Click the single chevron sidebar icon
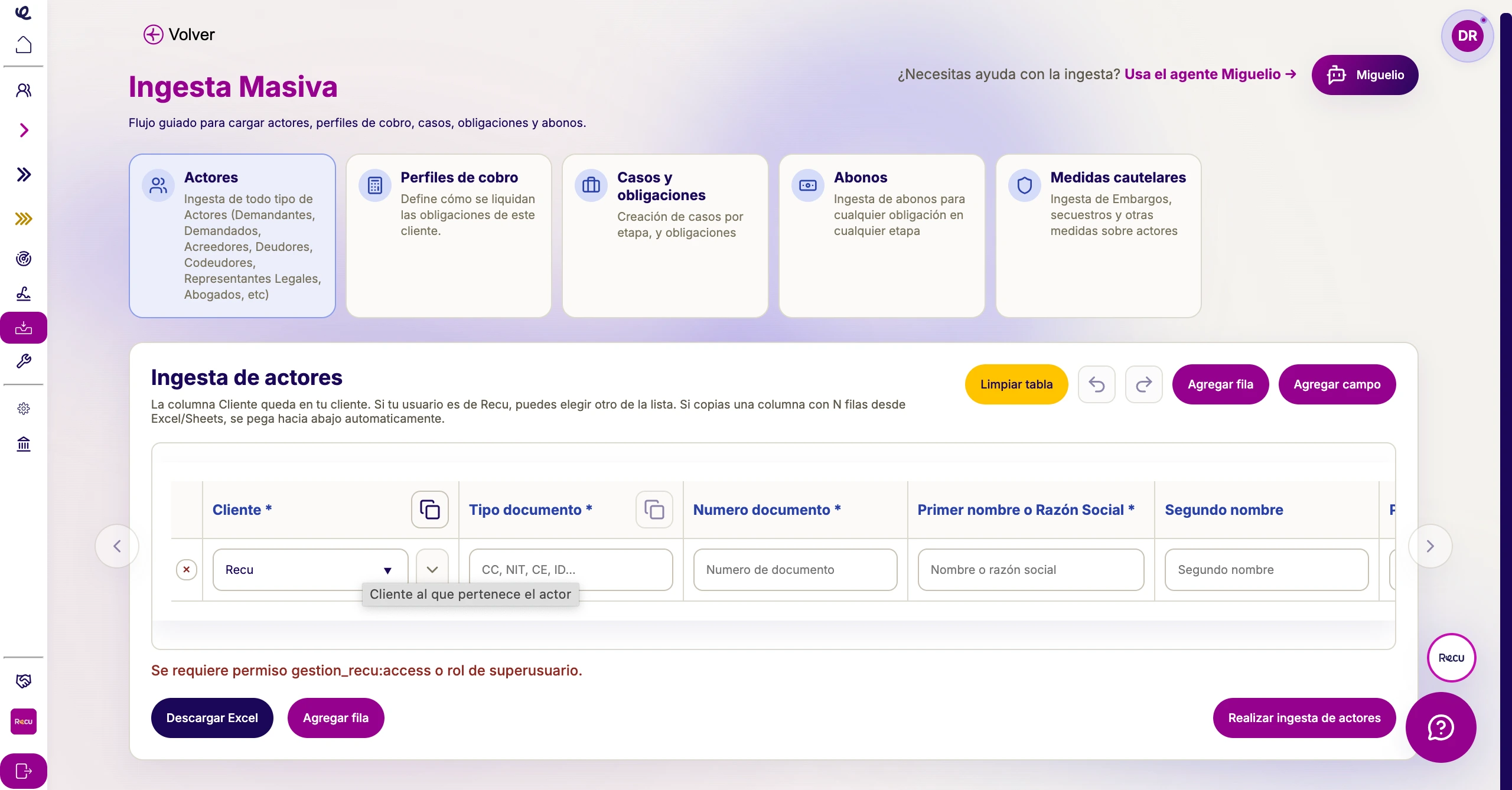This screenshot has height=790, width=1512. point(24,130)
